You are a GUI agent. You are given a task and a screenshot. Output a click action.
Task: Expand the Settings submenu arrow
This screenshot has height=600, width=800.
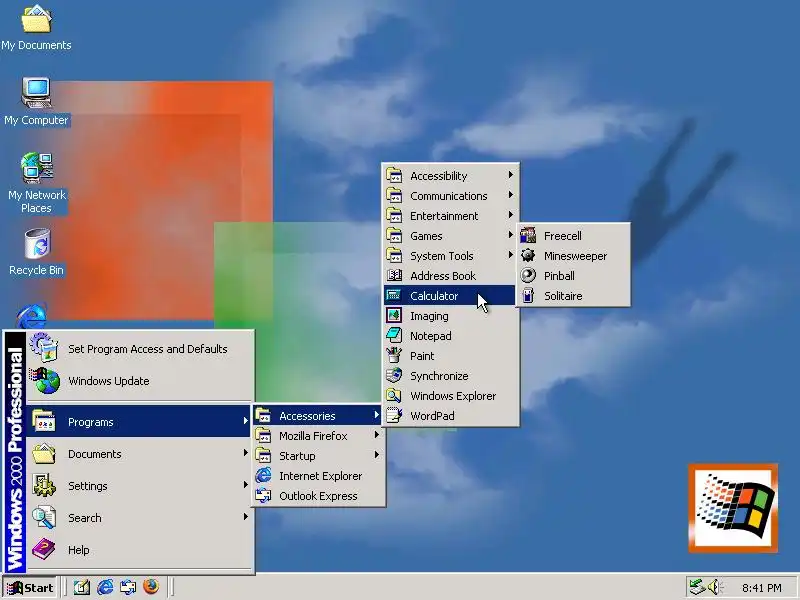tap(245, 485)
